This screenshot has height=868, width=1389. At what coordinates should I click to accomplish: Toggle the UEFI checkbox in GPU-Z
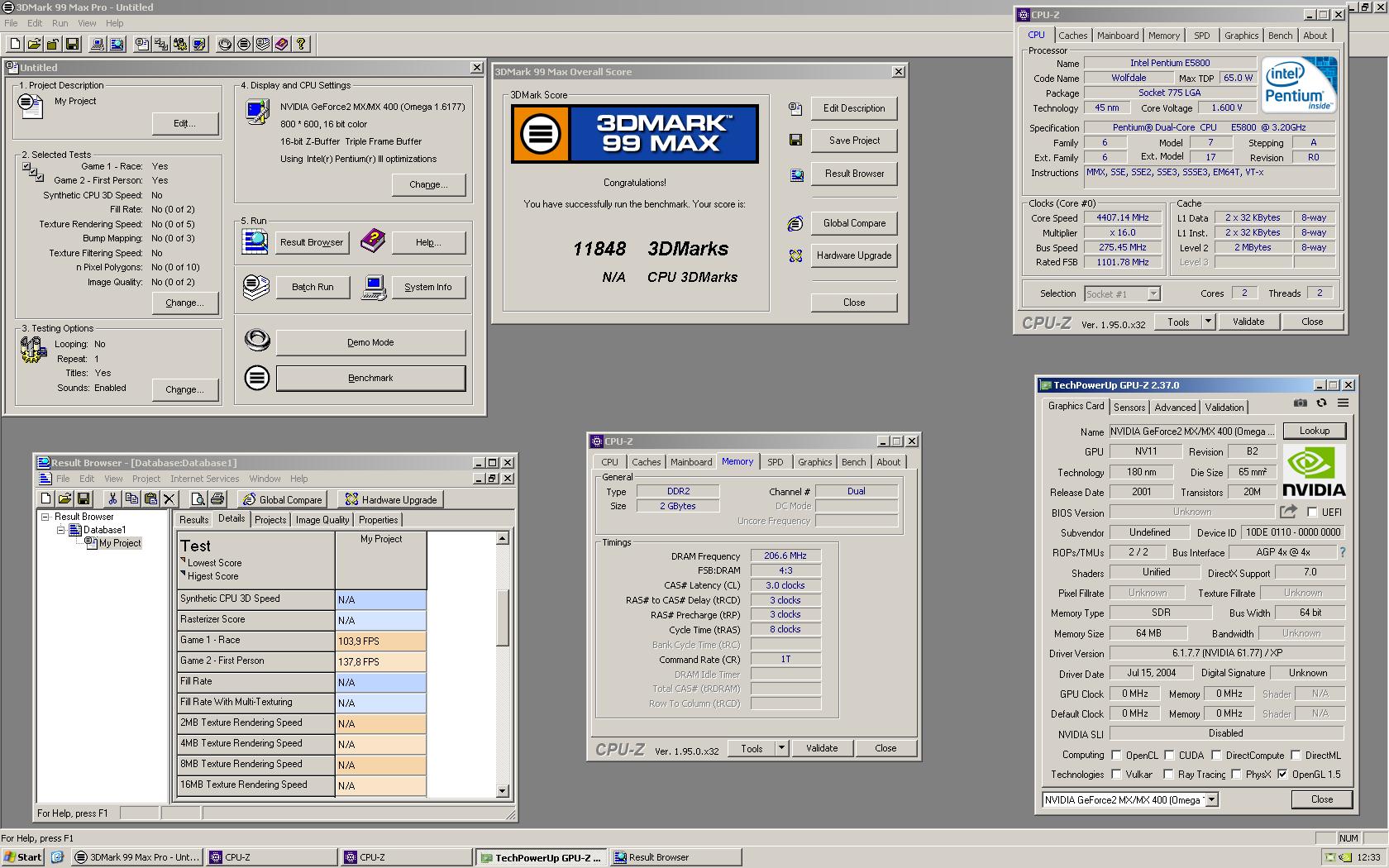tap(1312, 513)
